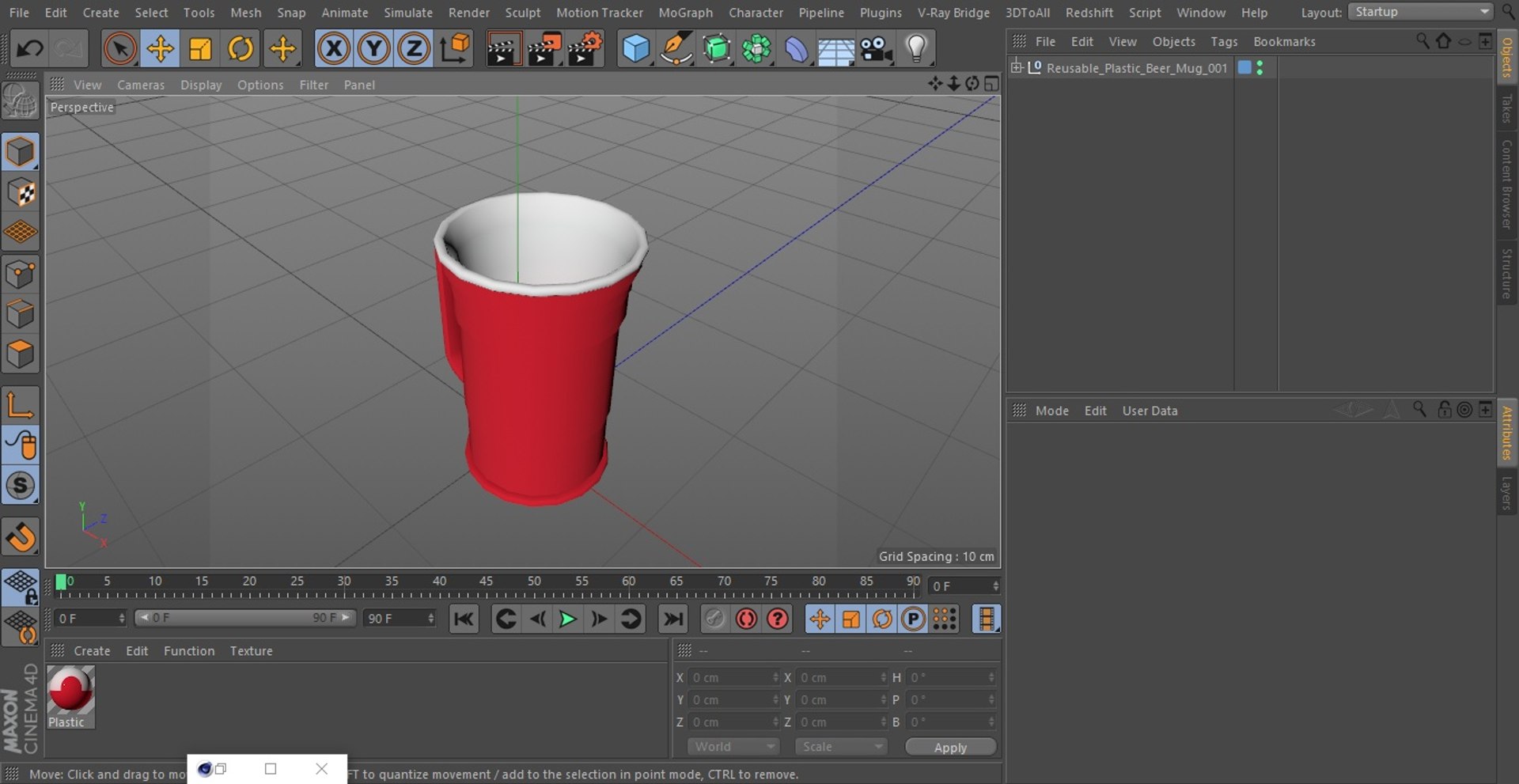Switch to Texture mode checker cube
The height and width of the screenshot is (784, 1519).
pyautogui.click(x=21, y=193)
